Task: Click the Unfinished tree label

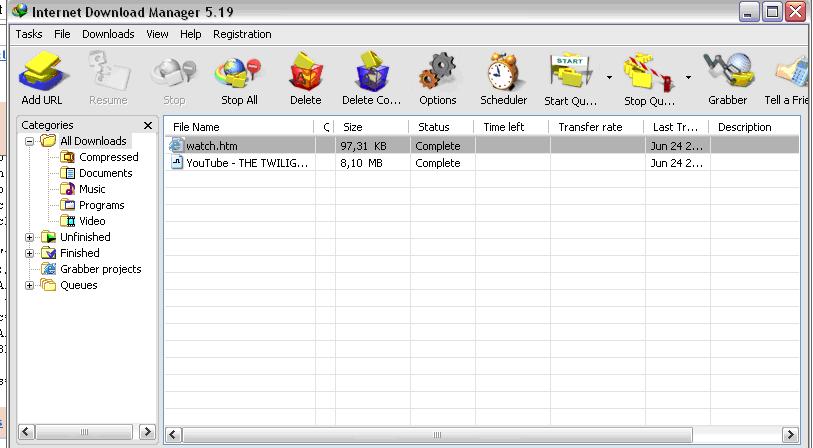Action: coord(85,237)
